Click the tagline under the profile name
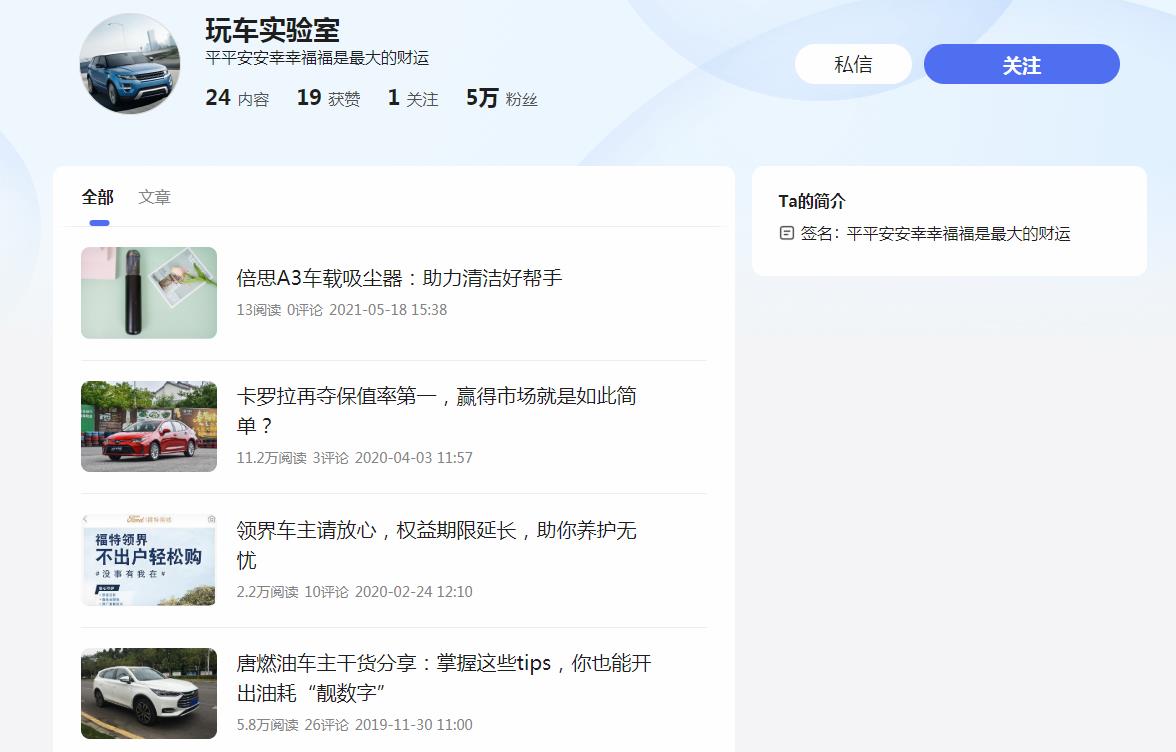This screenshot has height=752, width=1176. (317, 58)
